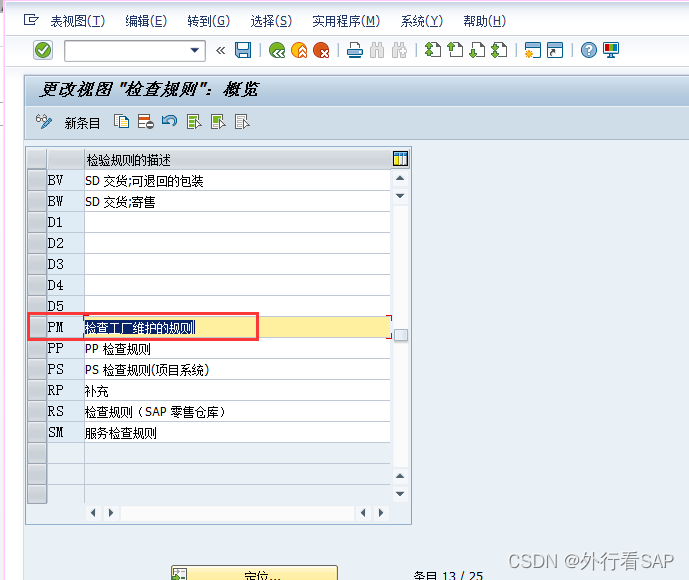Select the row selector for D1
This screenshot has height=580, width=689.
point(37,222)
